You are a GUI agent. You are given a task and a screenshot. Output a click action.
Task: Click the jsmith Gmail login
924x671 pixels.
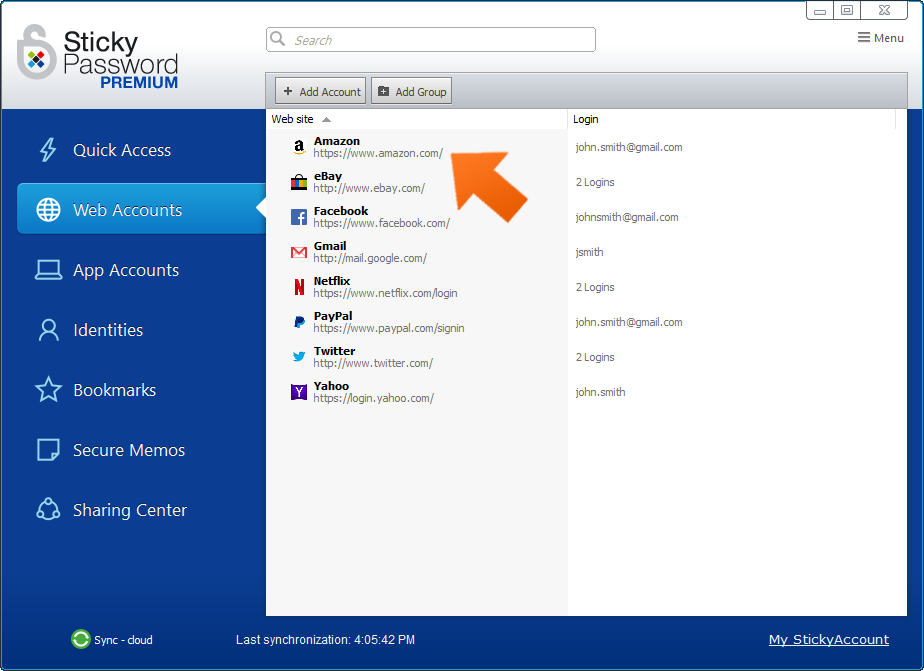pyautogui.click(x=589, y=252)
